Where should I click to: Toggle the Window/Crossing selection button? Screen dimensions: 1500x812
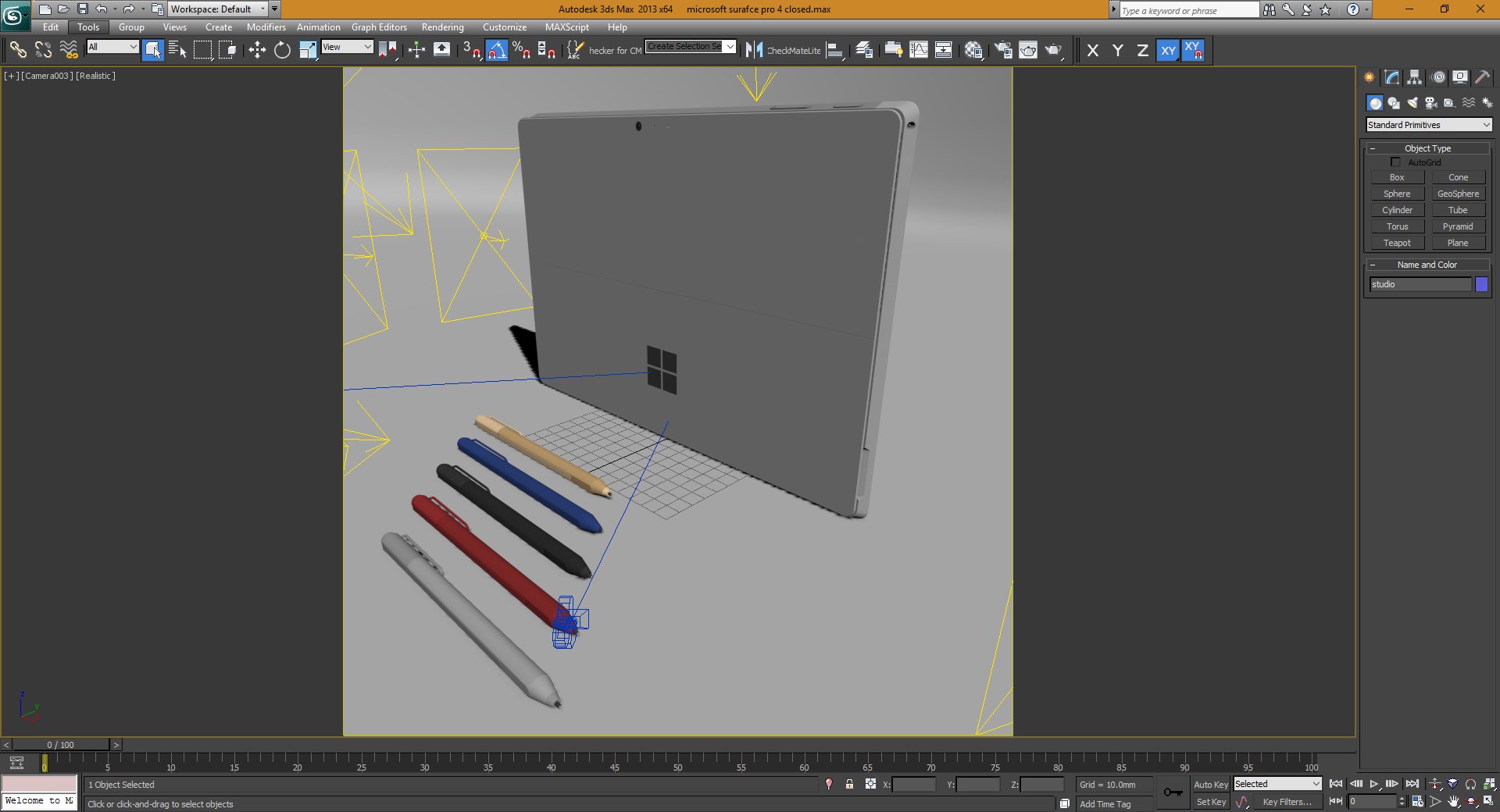[x=227, y=50]
